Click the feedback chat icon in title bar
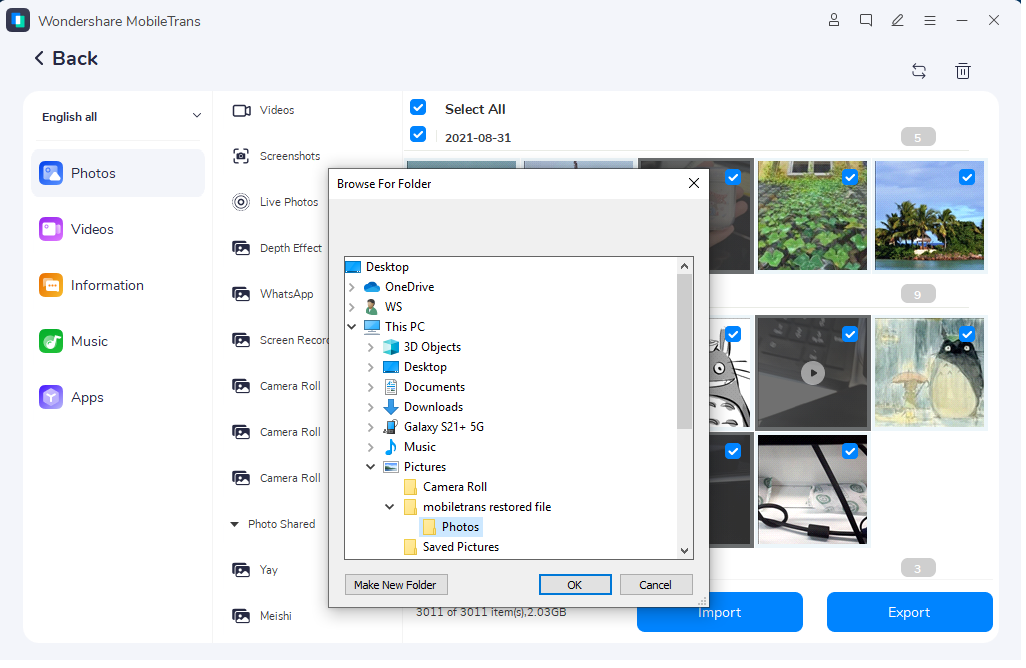Viewport: 1026px width, 668px height. coord(866,20)
